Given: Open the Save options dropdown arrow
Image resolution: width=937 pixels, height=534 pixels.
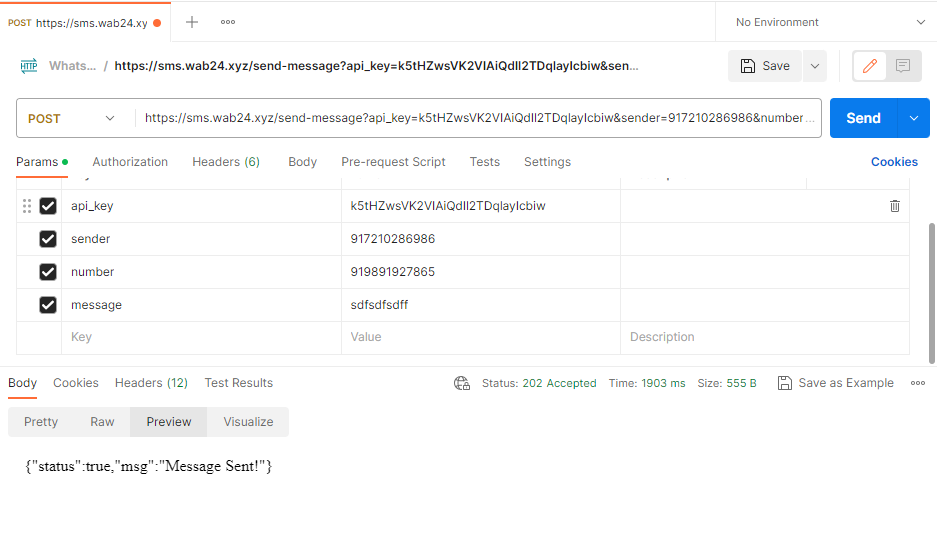Looking at the screenshot, I should (x=815, y=66).
